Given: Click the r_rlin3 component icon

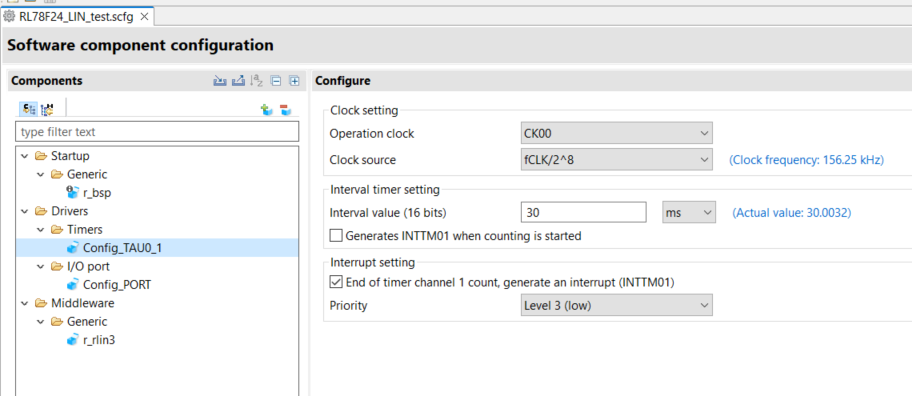Looking at the screenshot, I should click(73, 340).
